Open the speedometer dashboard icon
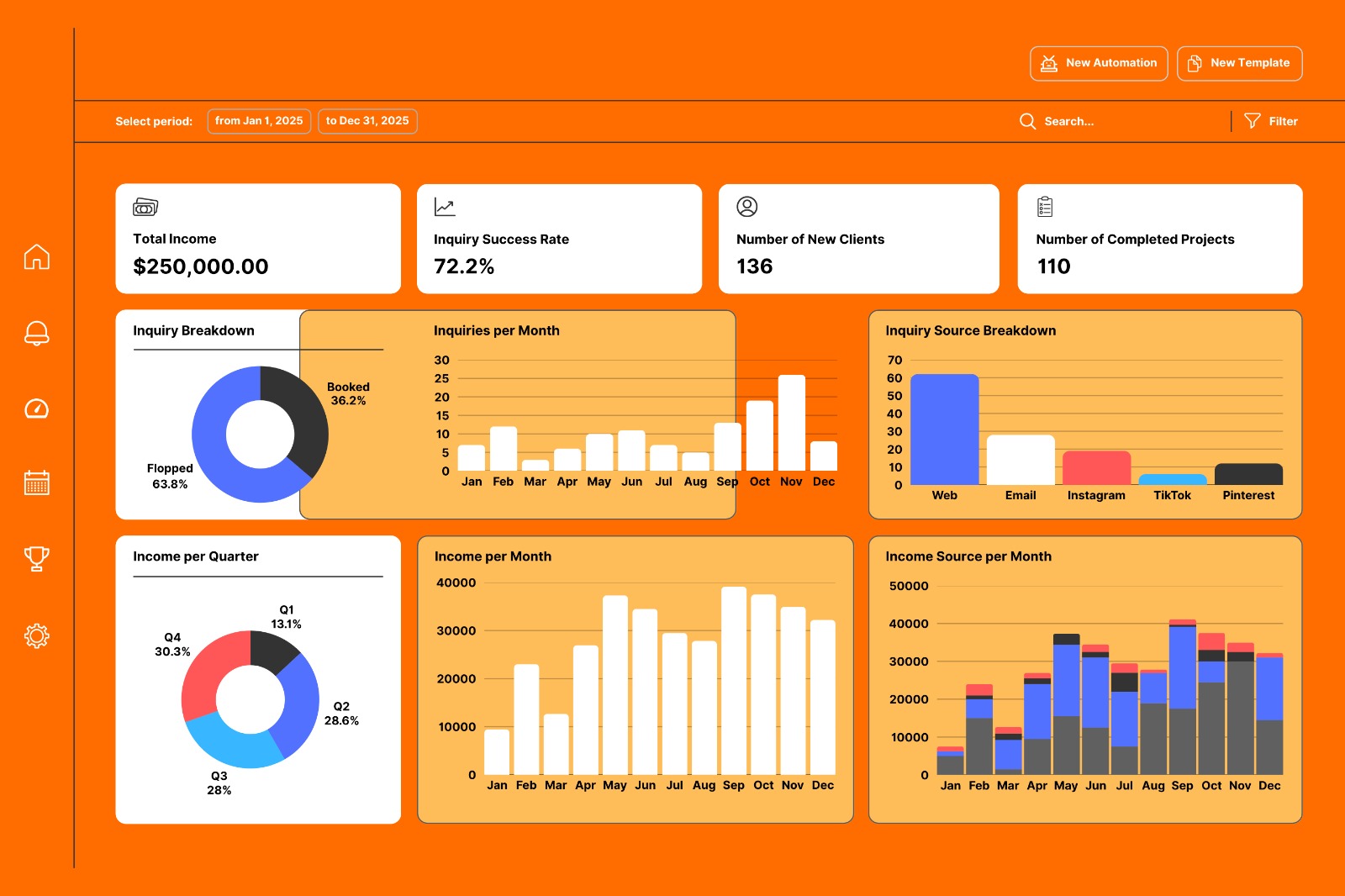1345x896 pixels. click(36, 408)
